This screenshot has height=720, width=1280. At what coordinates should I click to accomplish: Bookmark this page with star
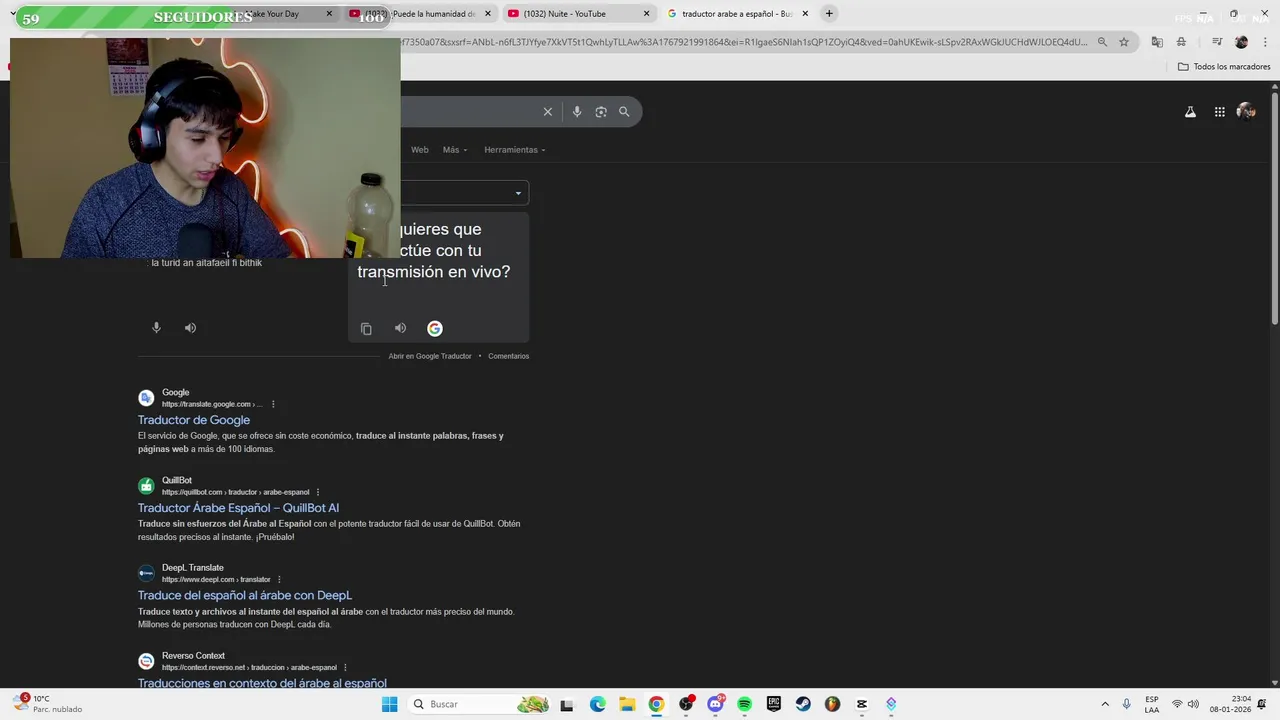[1124, 42]
